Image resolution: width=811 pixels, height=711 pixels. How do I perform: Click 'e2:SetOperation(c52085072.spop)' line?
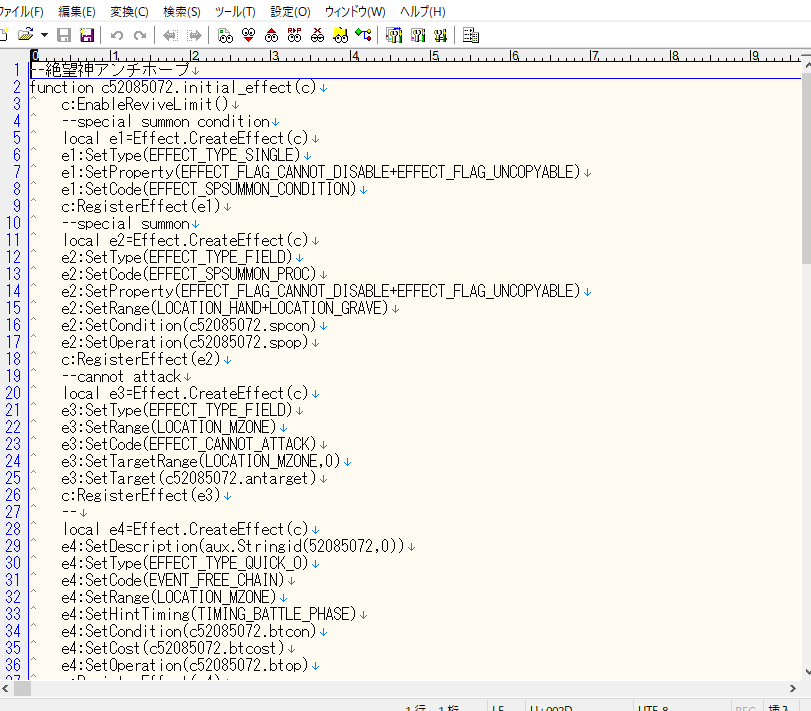(x=185, y=342)
